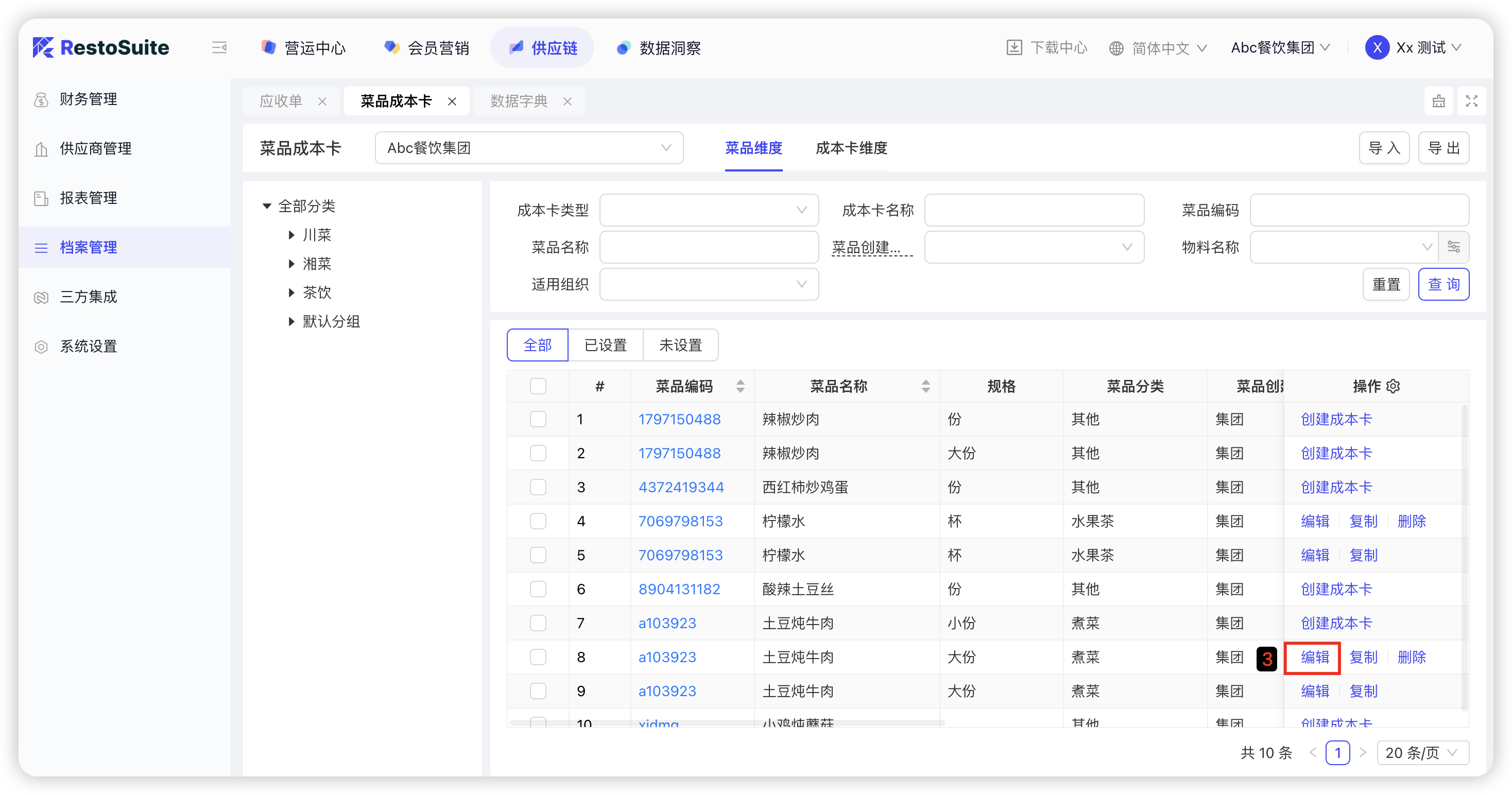Expand the 川菜 category tree node
The image size is (1512, 795).
pyautogui.click(x=291, y=235)
